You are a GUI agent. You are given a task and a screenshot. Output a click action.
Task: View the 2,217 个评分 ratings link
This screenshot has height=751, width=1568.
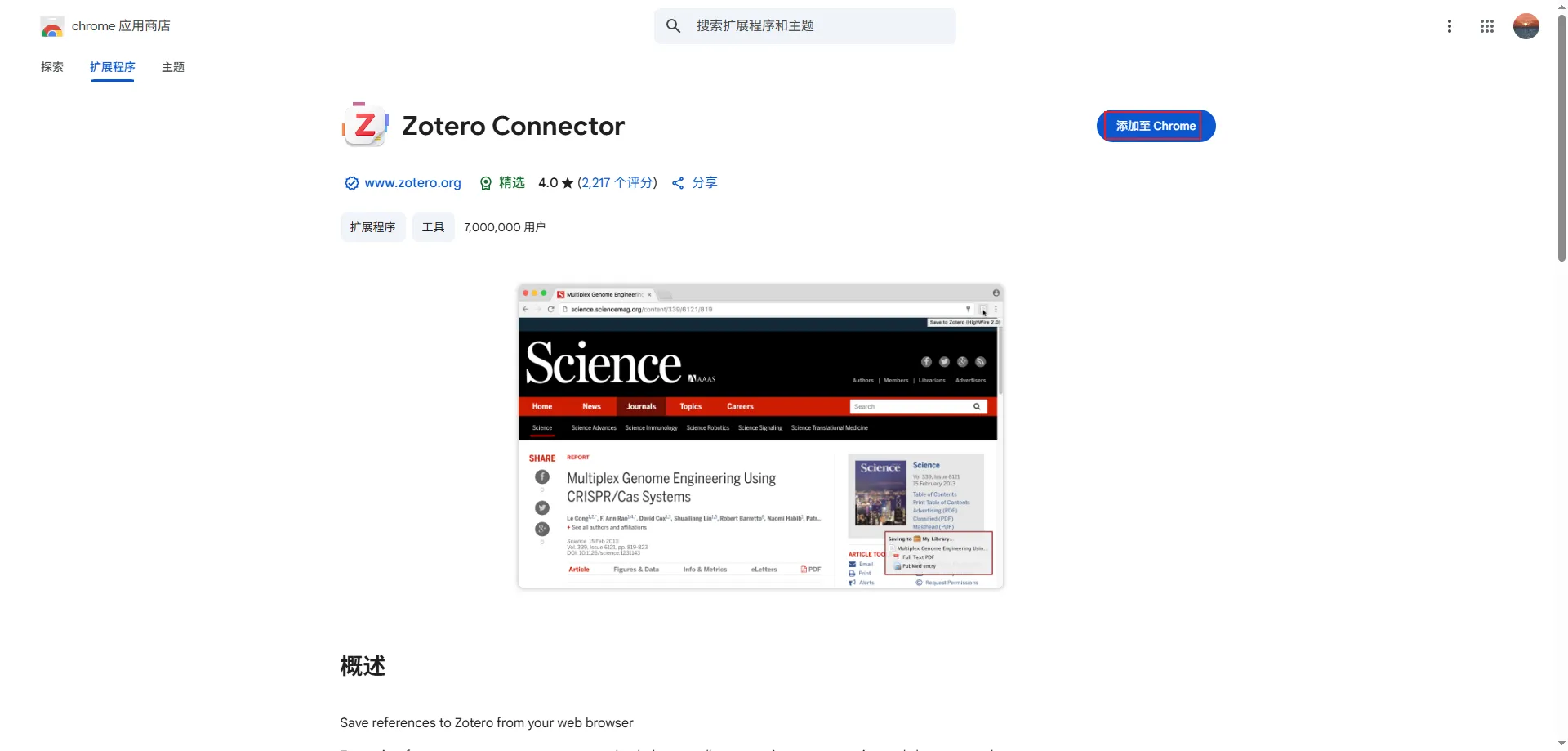(x=617, y=183)
